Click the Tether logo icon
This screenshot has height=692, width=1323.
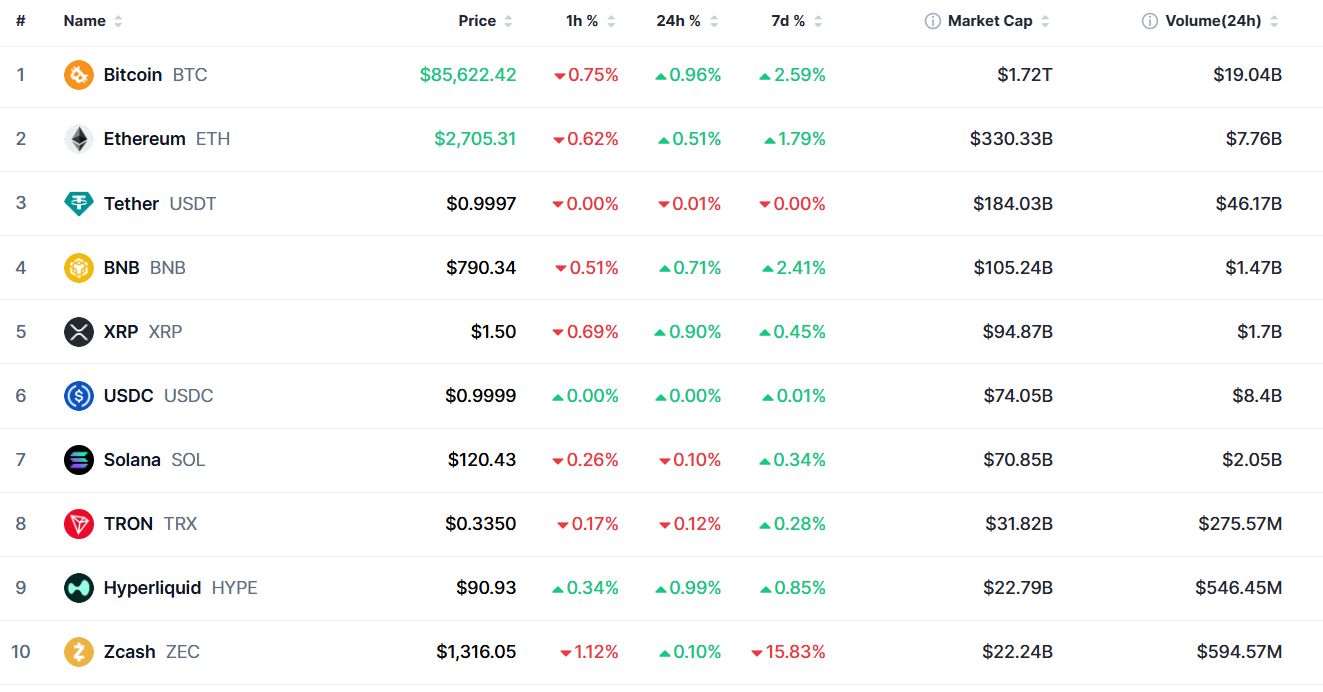click(79, 203)
